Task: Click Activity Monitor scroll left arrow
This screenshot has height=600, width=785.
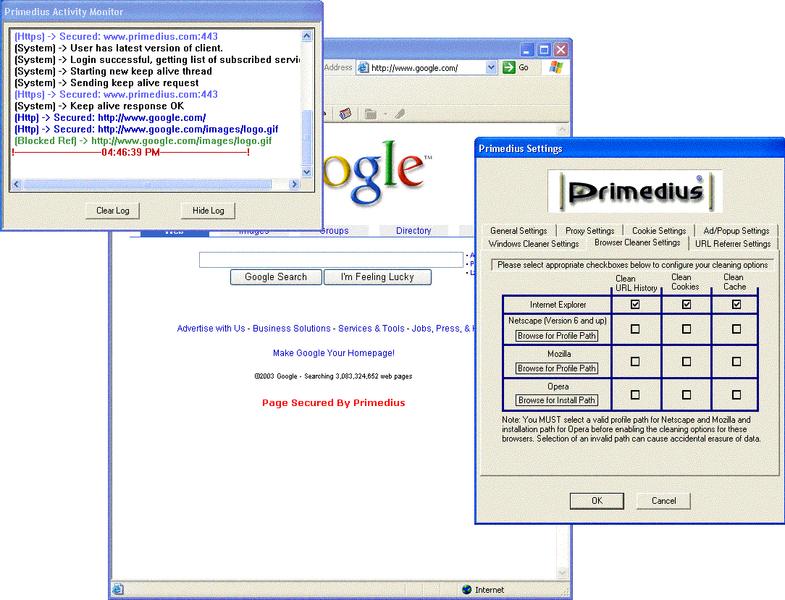Action: [x=17, y=184]
